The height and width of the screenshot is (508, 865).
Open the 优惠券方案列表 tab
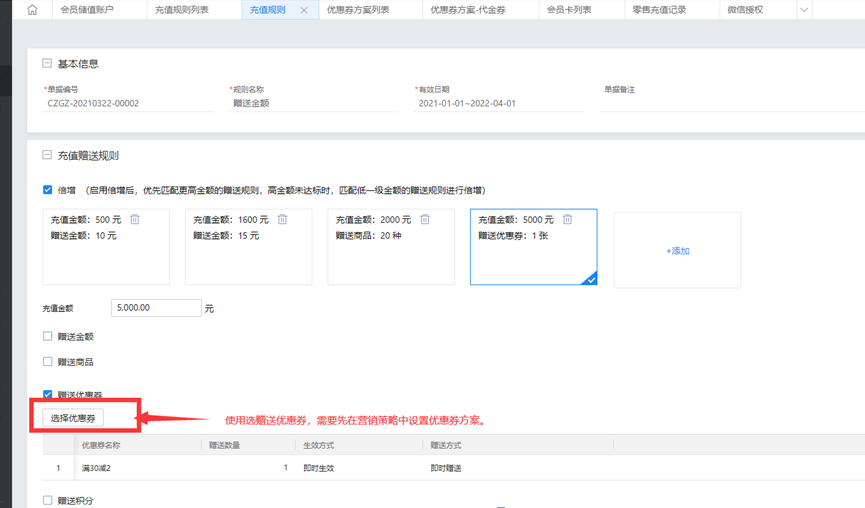(x=358, y=10)
